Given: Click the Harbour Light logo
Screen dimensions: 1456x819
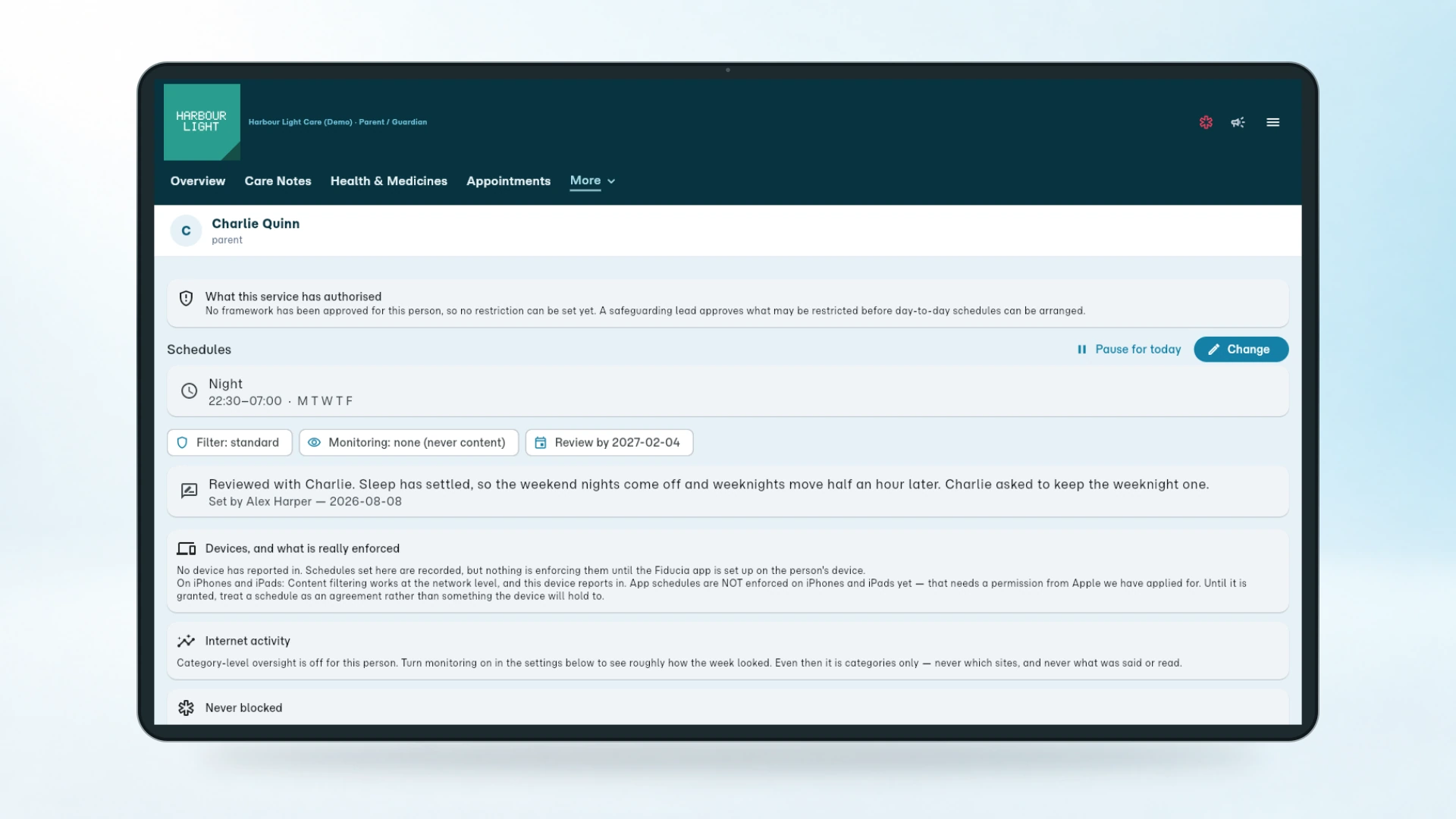Looking at the screenshot, I should click(202, 122).
